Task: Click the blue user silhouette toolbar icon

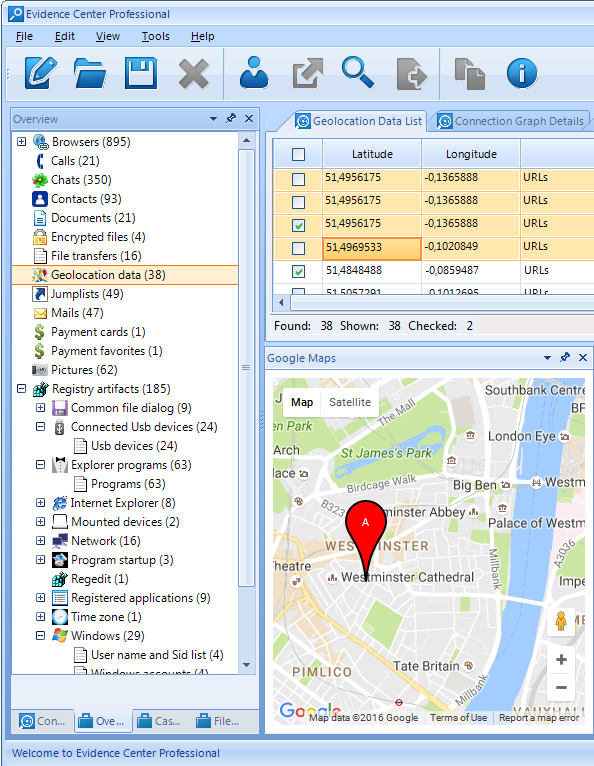Action: pos(254,73)
